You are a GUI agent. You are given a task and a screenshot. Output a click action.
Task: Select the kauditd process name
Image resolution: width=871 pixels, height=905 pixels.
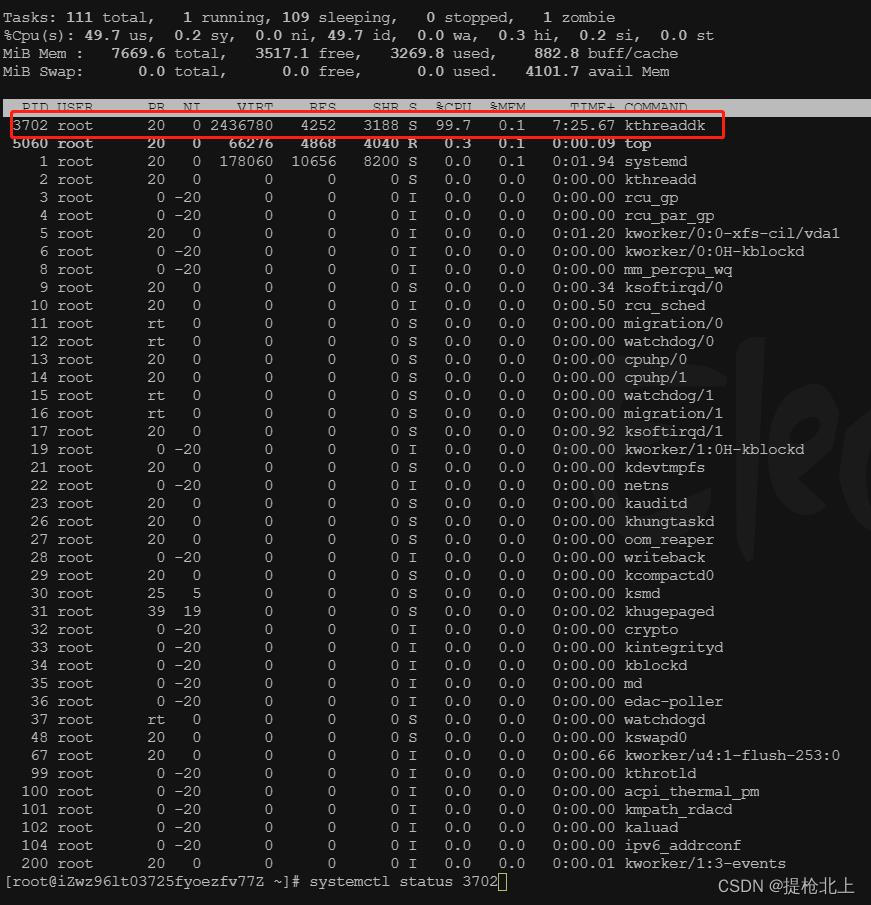click(x=656, y=503)
